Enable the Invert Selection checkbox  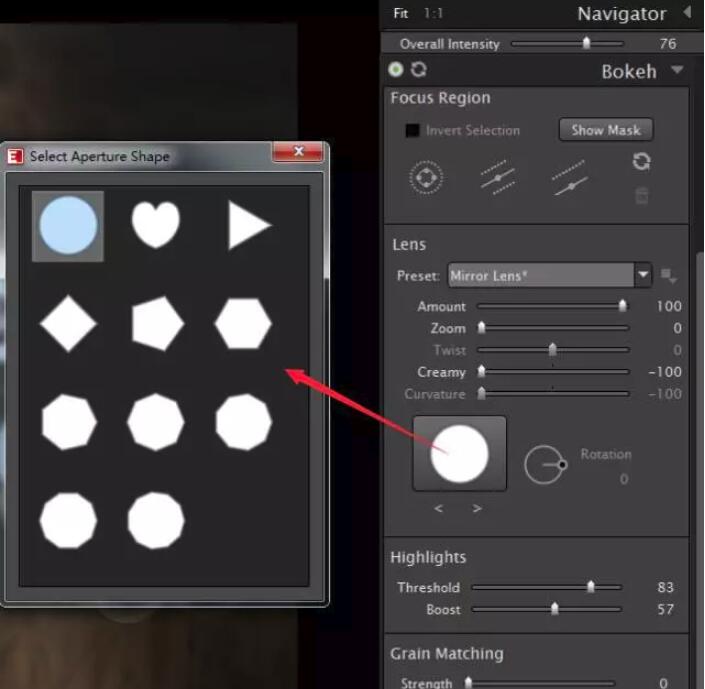point(412,130)
